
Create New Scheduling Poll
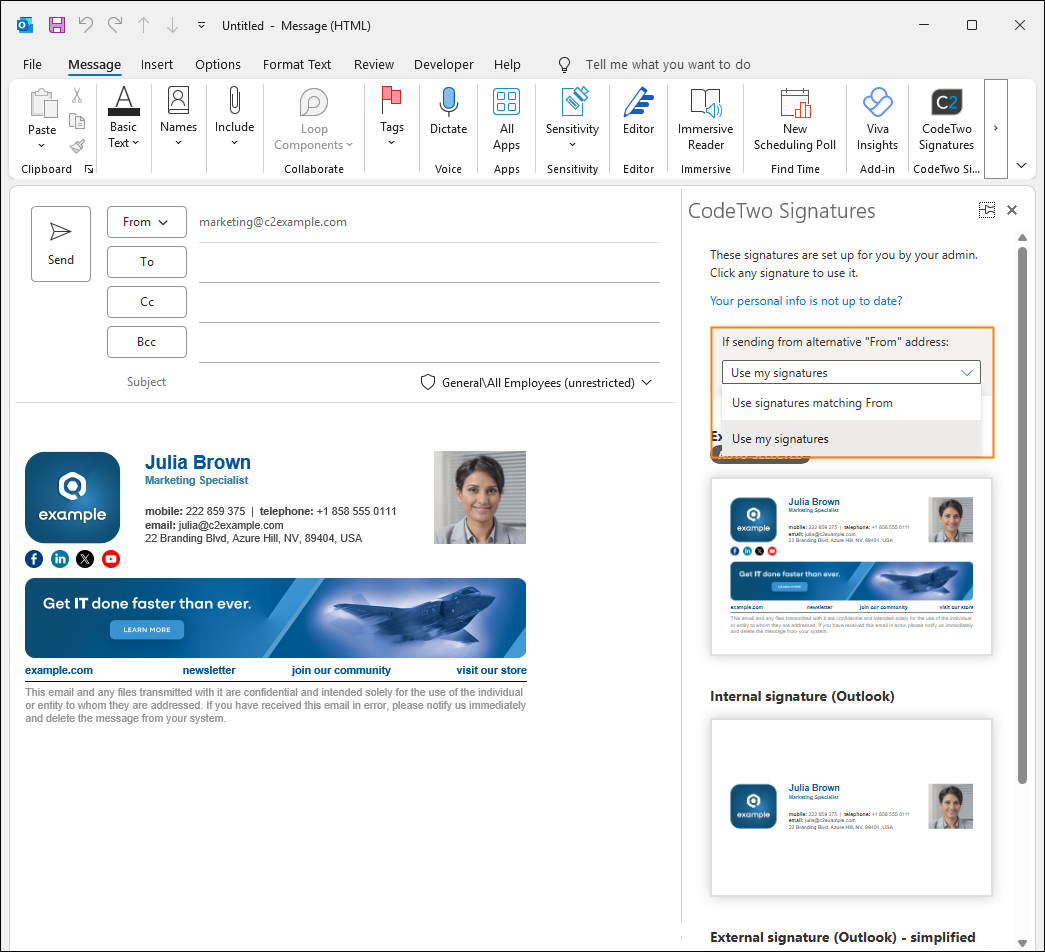[795, 120]
